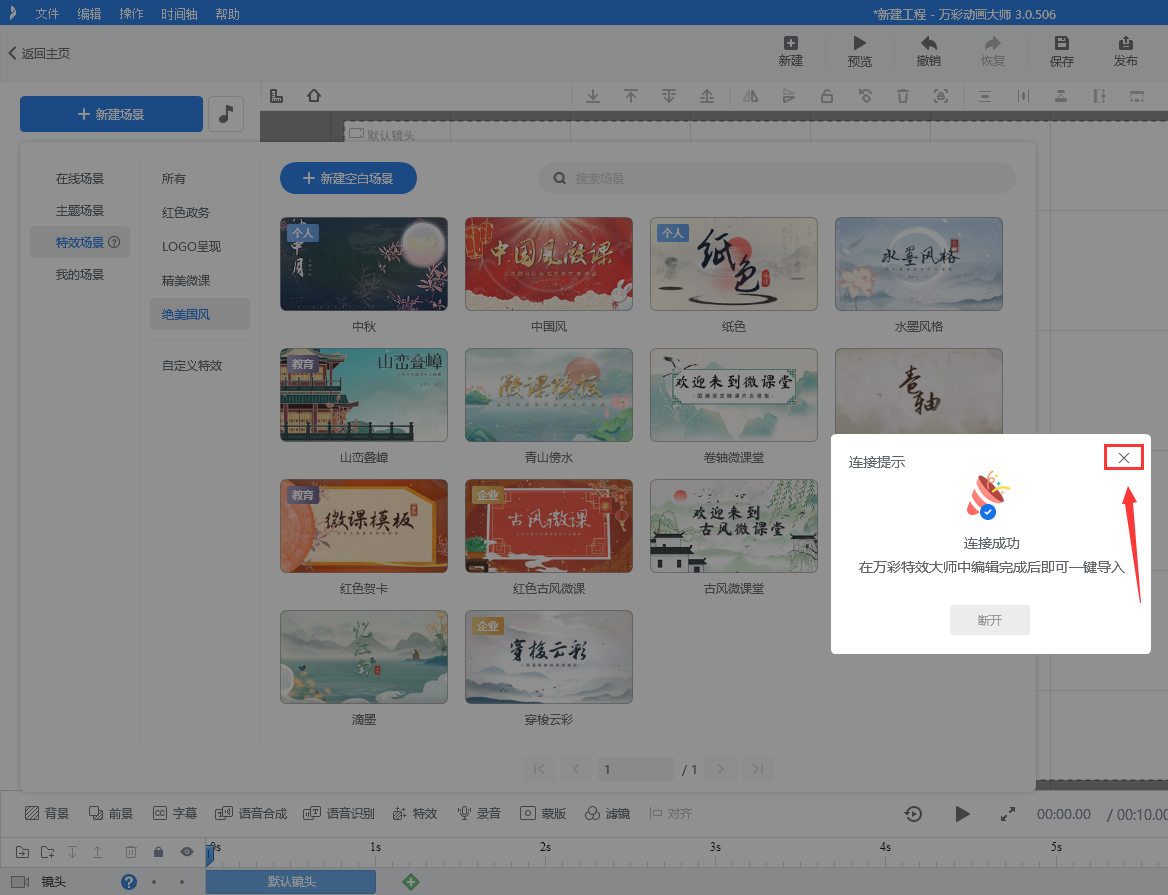The height and width of the screenshot is (895, 1168).
Task: Publish the project with 发布
Action: [1126, 51]
